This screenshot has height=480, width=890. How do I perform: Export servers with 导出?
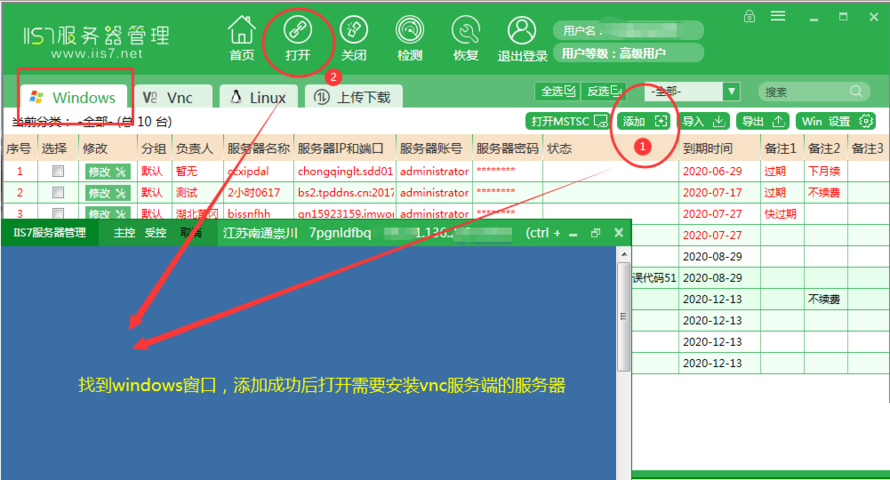763,121
